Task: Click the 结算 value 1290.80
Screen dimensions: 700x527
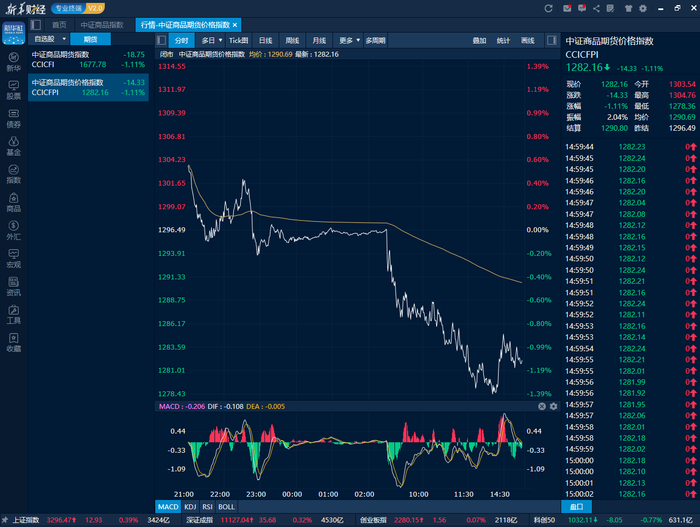Action: pyautogui.click(x=614, y=128)
